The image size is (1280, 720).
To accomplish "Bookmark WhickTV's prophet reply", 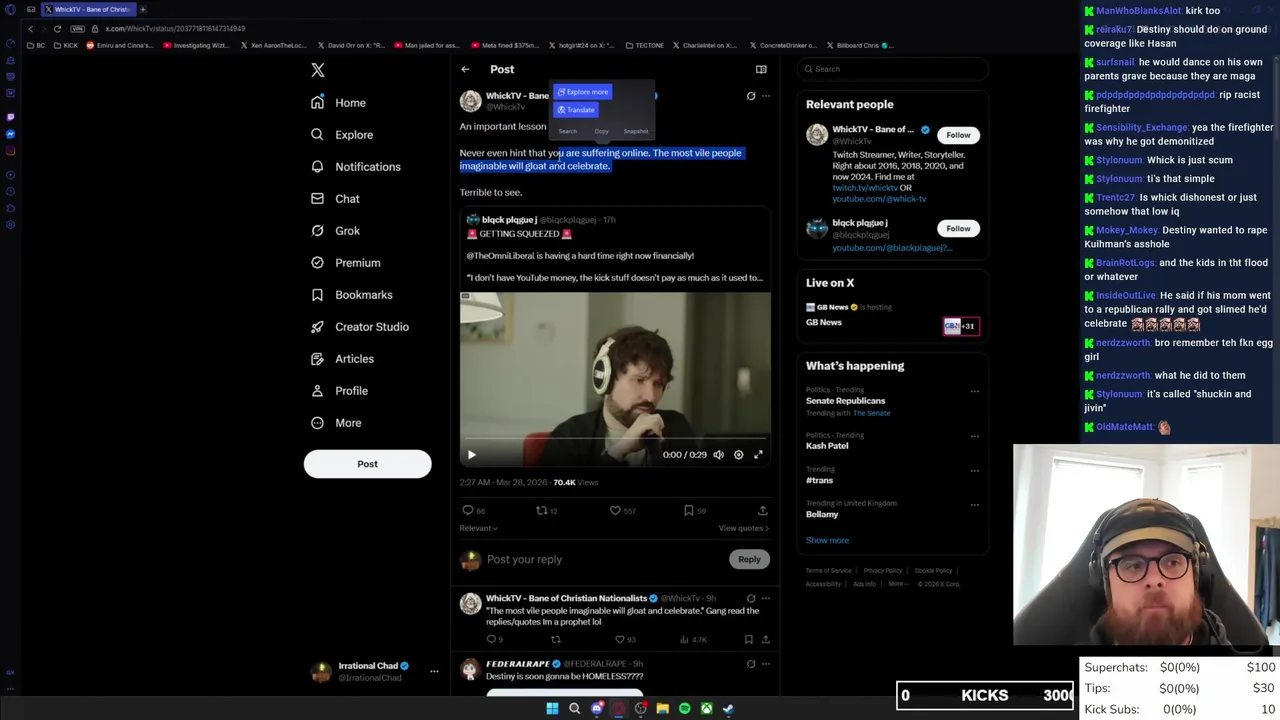I will click(x=748, y=640).
